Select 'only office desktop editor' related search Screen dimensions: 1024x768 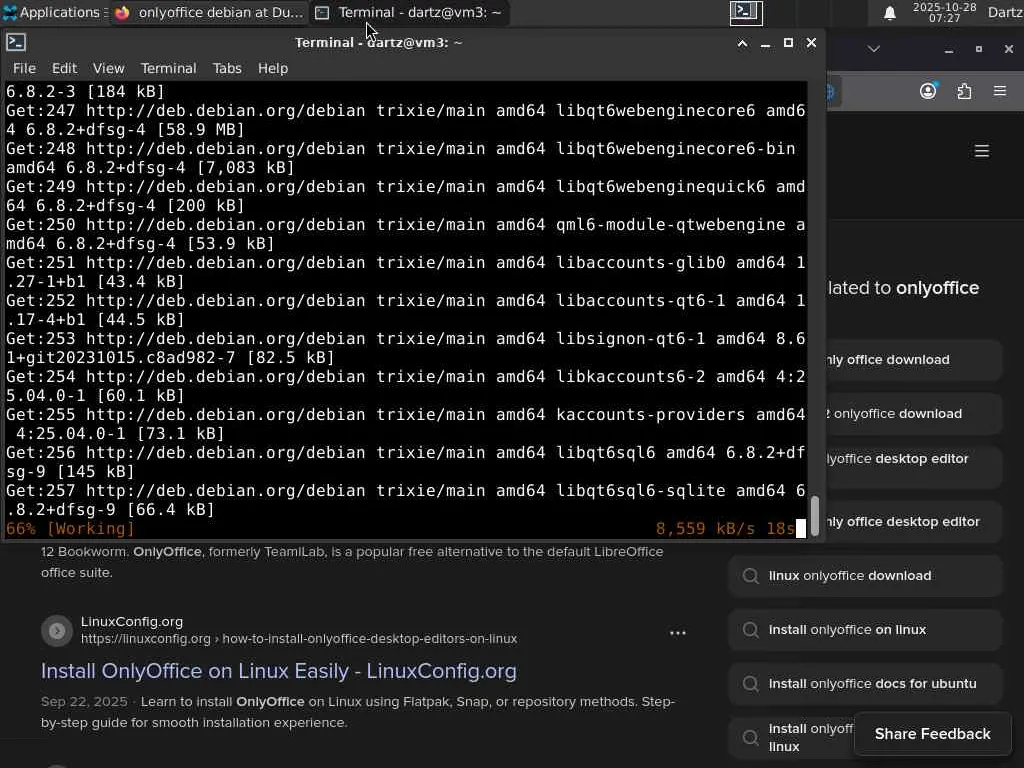click(x=914, y=522)
